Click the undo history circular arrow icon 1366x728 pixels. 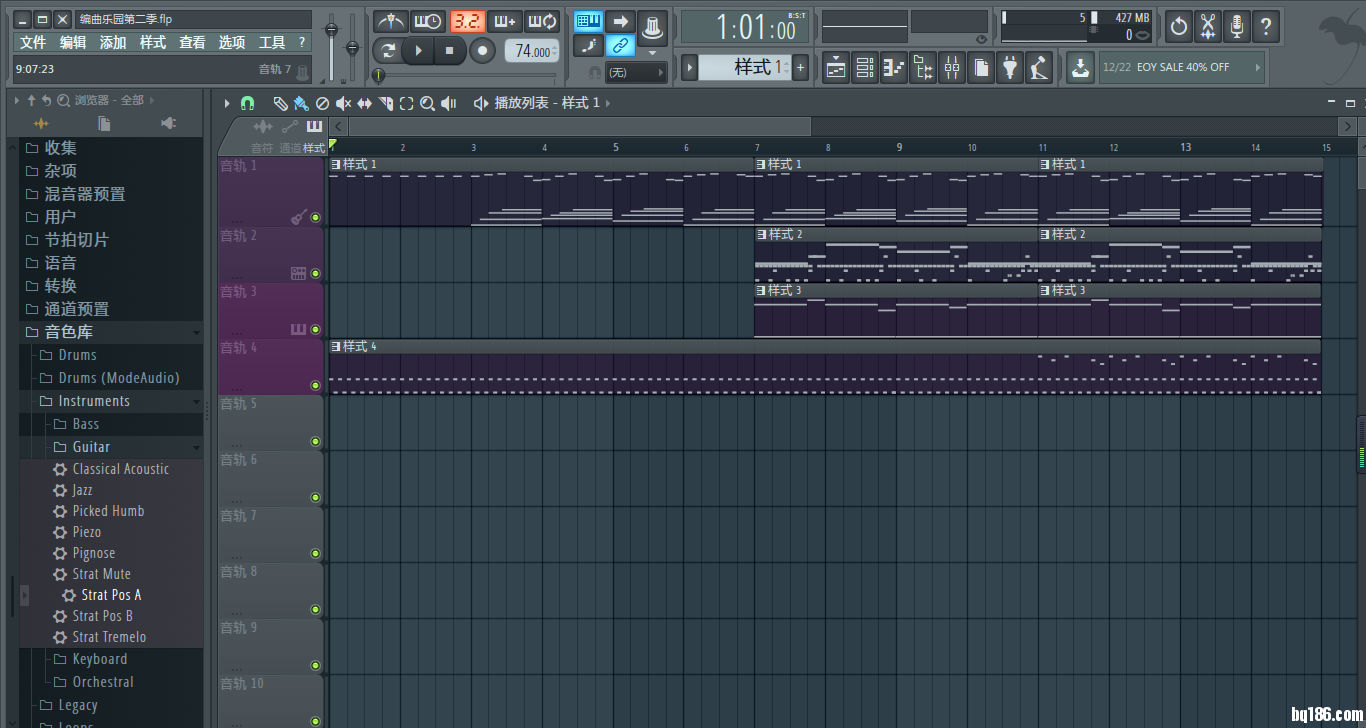click(x=1179, y=27)
